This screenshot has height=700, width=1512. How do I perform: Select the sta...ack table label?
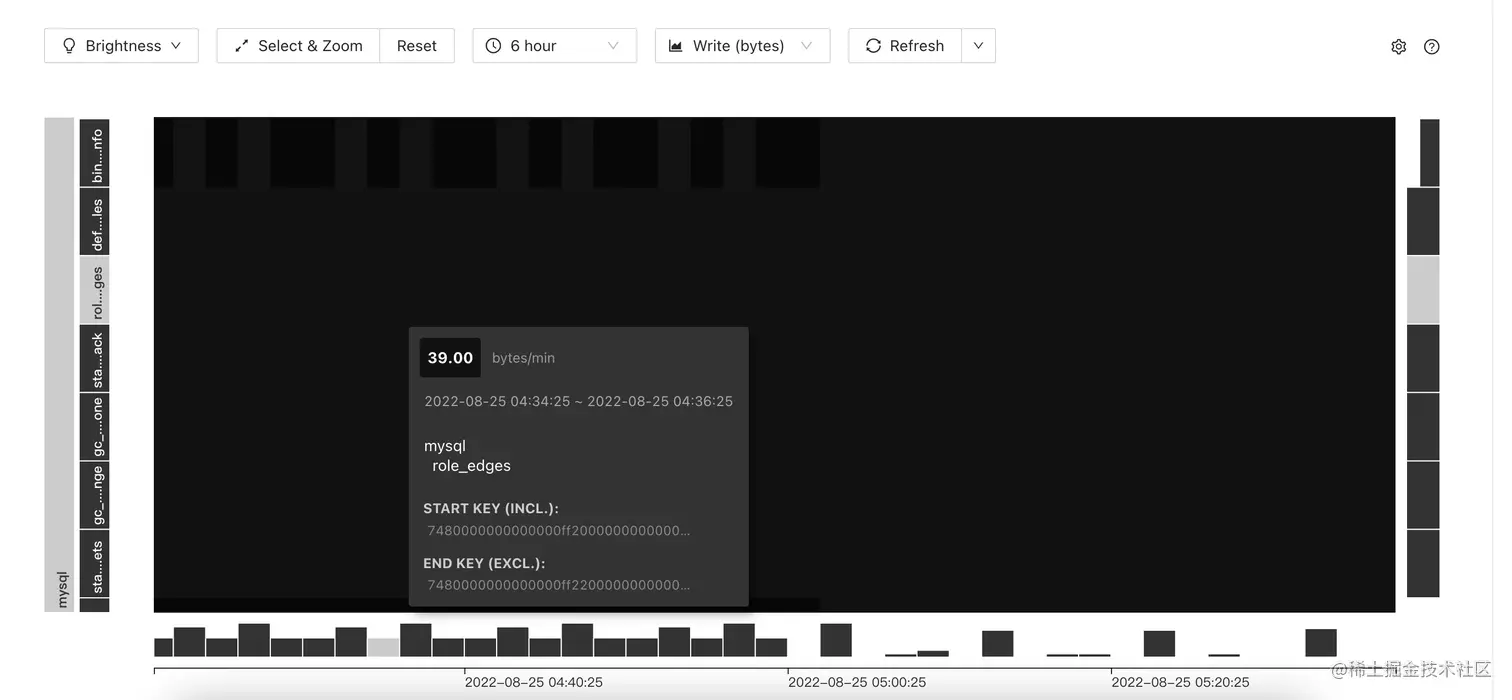click(95, 358)
